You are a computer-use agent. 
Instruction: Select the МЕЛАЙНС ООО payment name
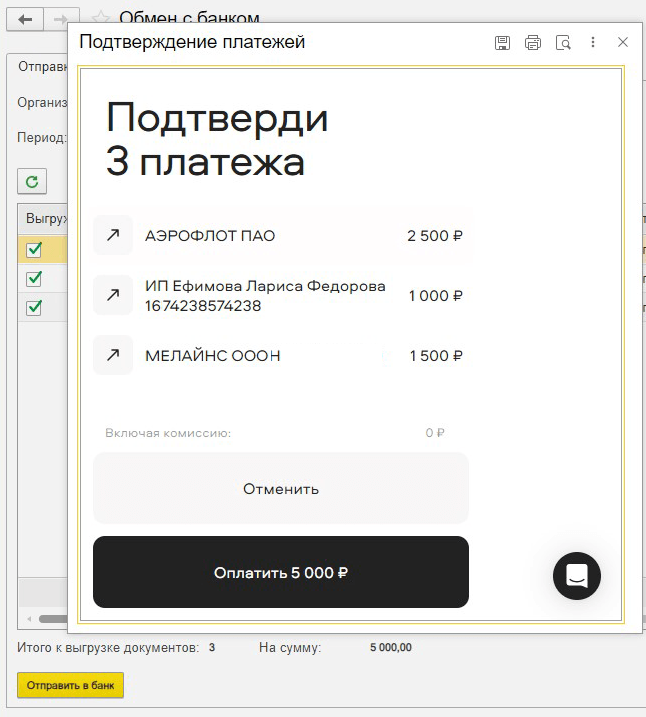coord(213,356)
